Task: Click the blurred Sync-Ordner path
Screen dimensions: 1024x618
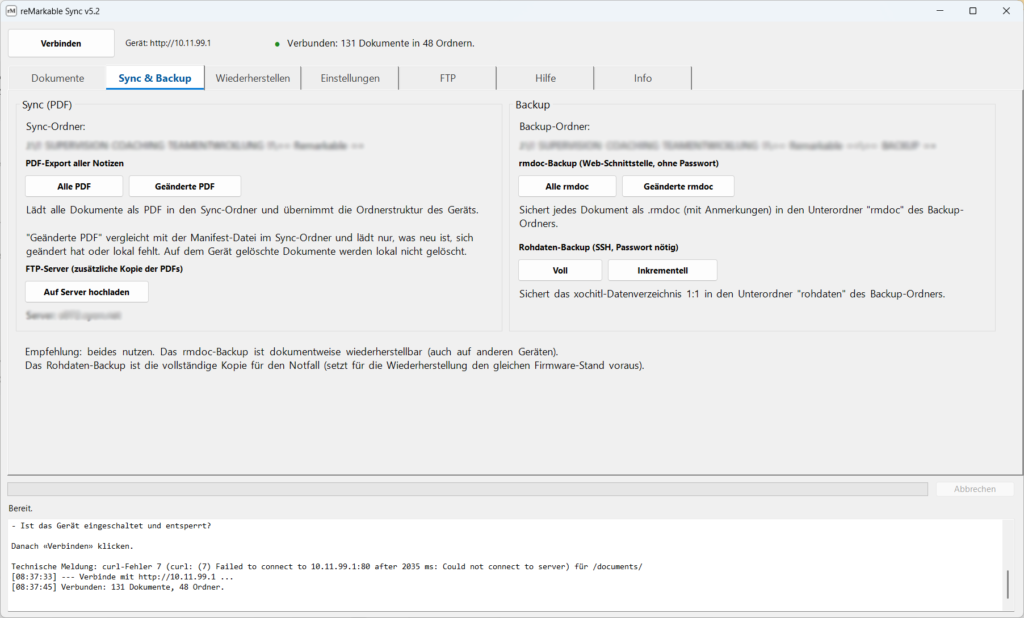Action: tap(195, 145)
